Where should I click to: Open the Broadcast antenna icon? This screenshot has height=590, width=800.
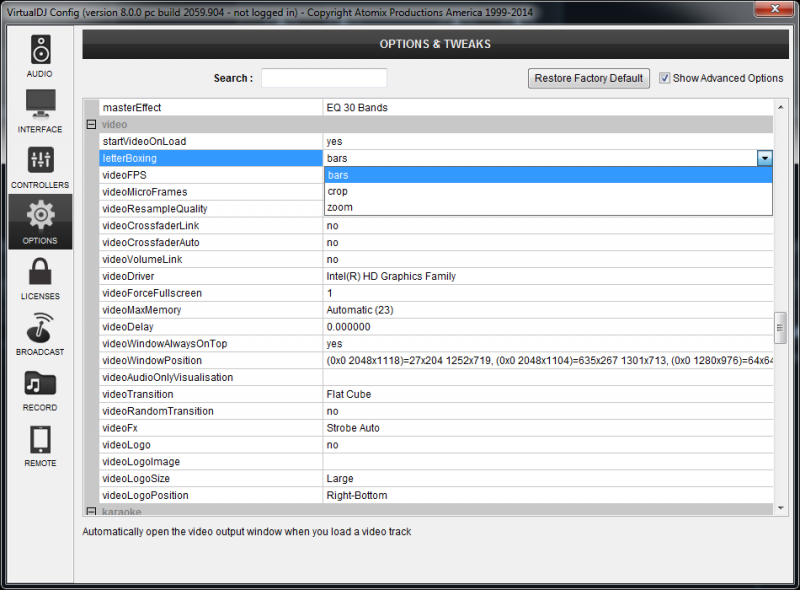tap(40, 328)
